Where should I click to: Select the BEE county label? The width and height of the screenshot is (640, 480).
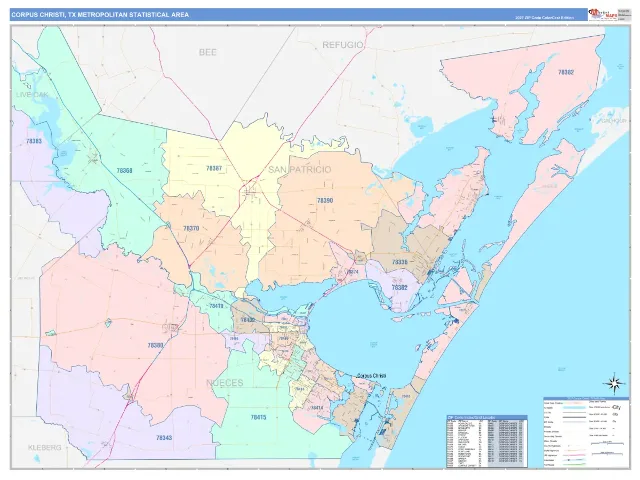pyautogui.click(x=208, y=52)
